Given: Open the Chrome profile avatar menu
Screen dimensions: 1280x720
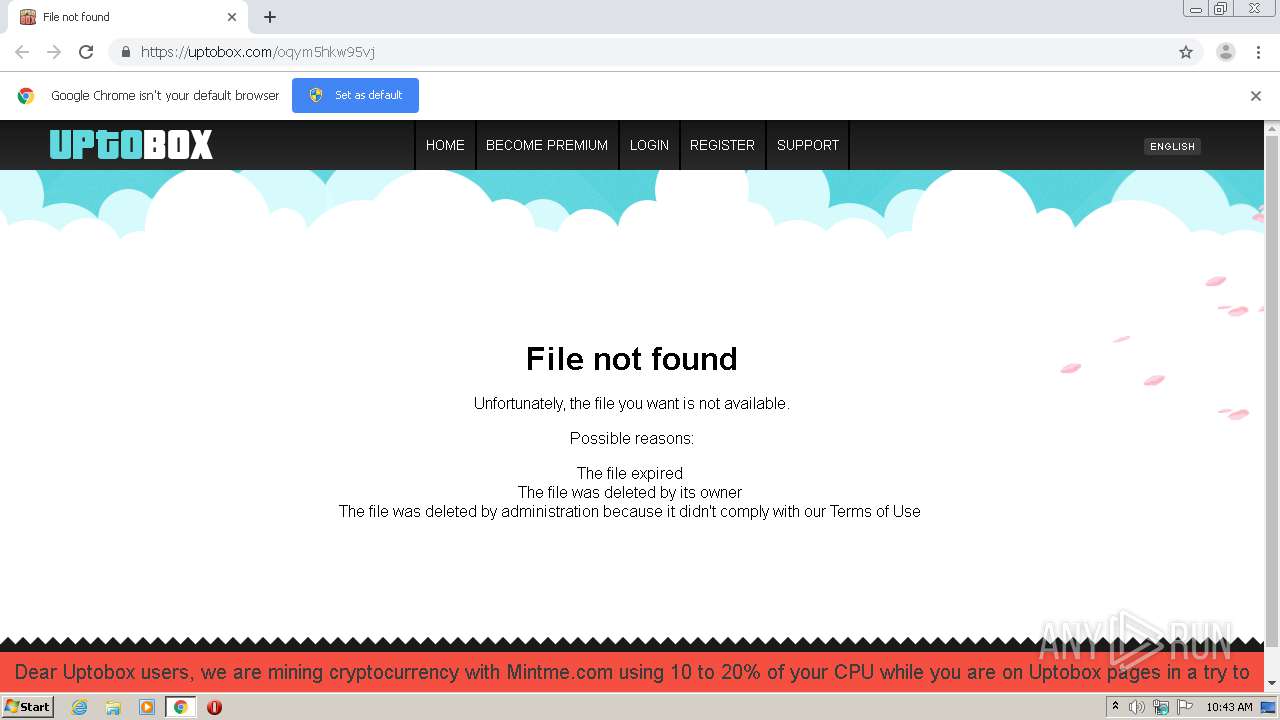Looking at the screenshot, I should 1226,52.
